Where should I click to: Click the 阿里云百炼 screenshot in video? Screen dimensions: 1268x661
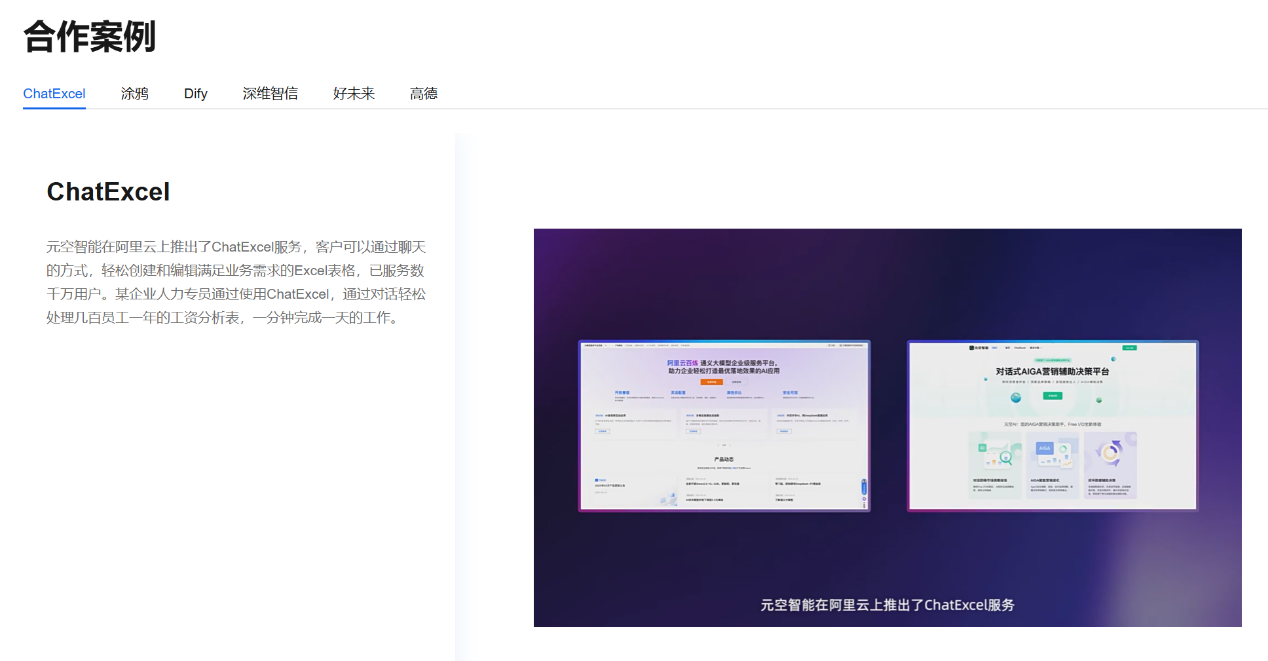(x=724, y=426)
